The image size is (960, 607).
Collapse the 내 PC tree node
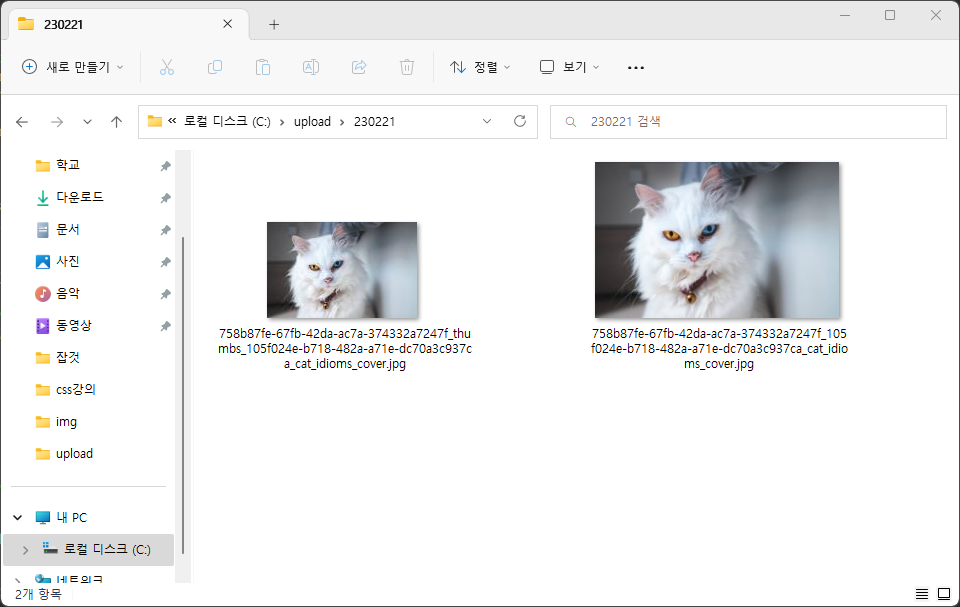tap(18, 518)
